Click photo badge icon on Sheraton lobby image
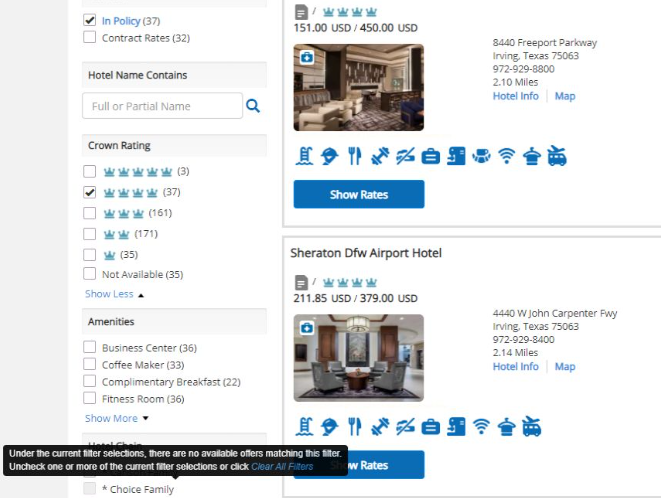The width and height of the screenshot is (661, 498). [x=307, y=327]
